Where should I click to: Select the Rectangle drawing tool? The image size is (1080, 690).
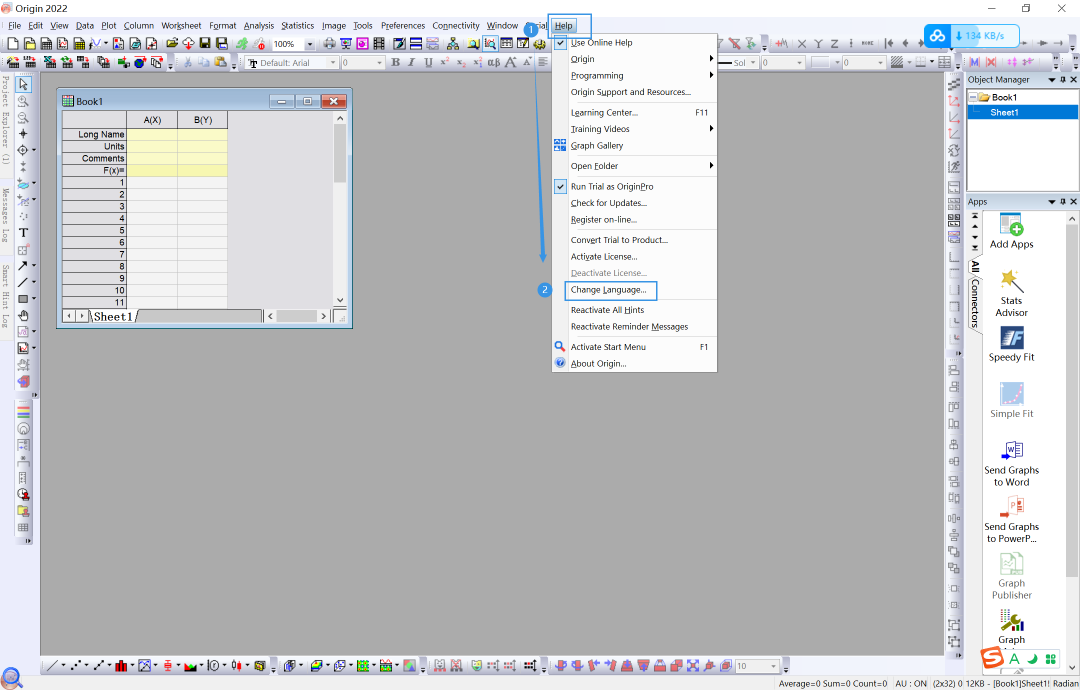coord(23,298)
